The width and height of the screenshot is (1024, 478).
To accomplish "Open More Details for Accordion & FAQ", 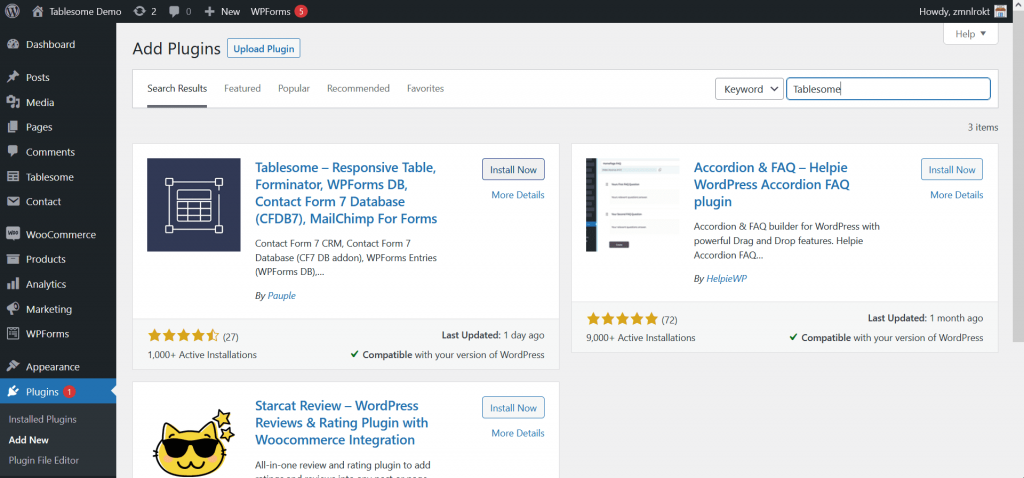I will coord(957,195).
